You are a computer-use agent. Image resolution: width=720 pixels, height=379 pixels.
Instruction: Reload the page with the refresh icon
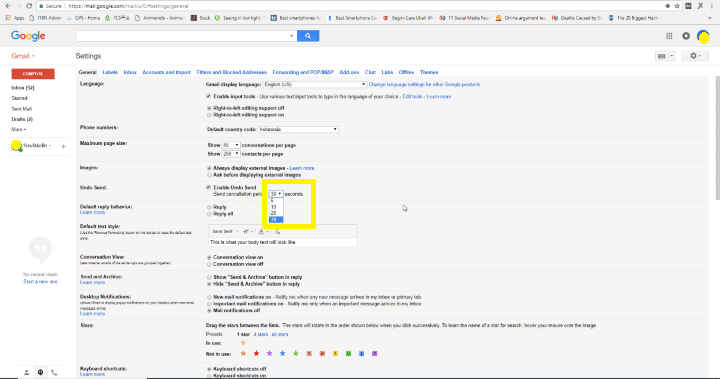(29, 6)
